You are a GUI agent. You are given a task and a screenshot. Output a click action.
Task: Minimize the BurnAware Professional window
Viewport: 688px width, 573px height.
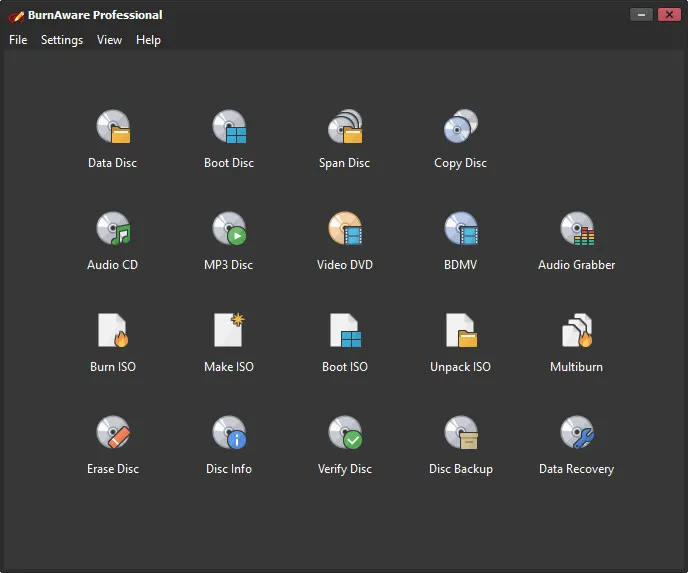(641, 14)
